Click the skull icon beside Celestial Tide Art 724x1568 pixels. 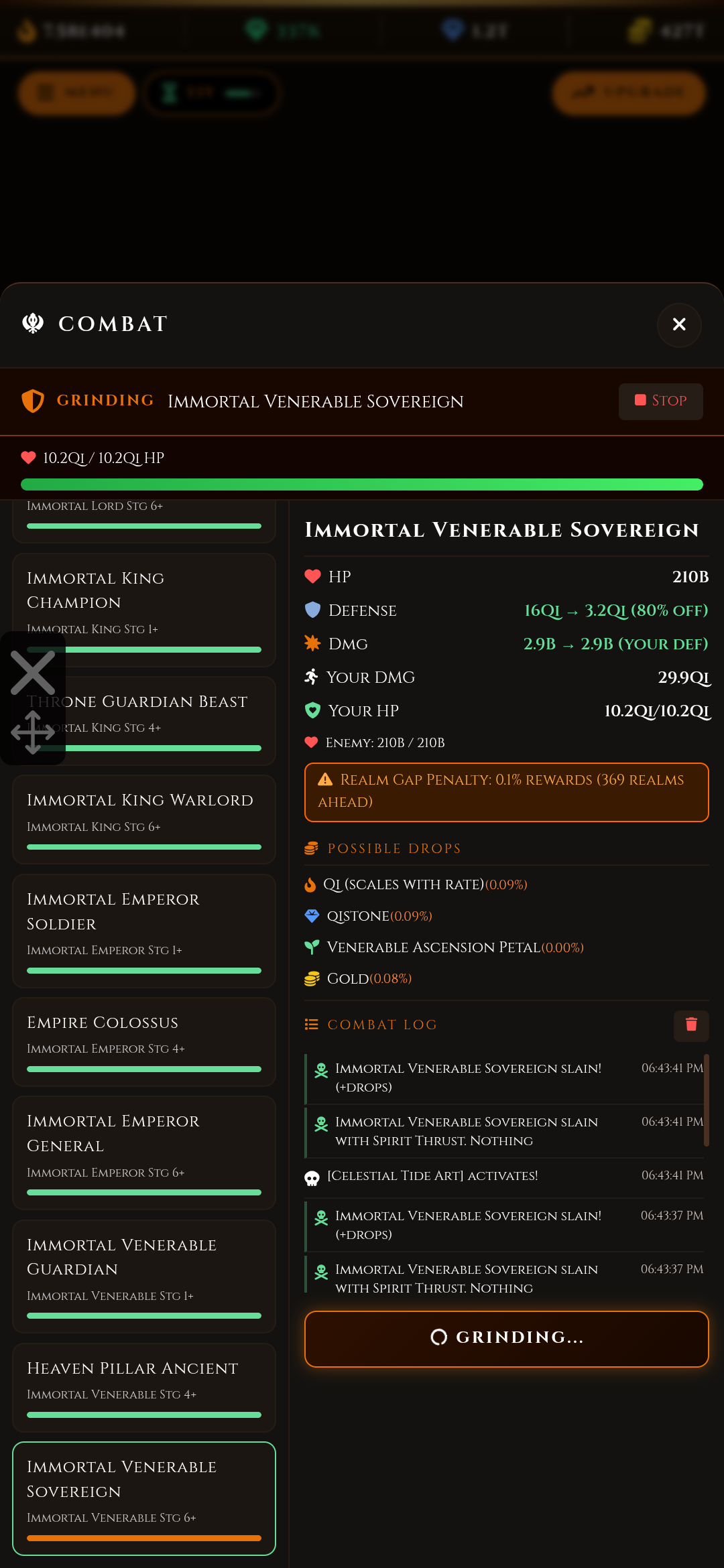pos(312,1177)
